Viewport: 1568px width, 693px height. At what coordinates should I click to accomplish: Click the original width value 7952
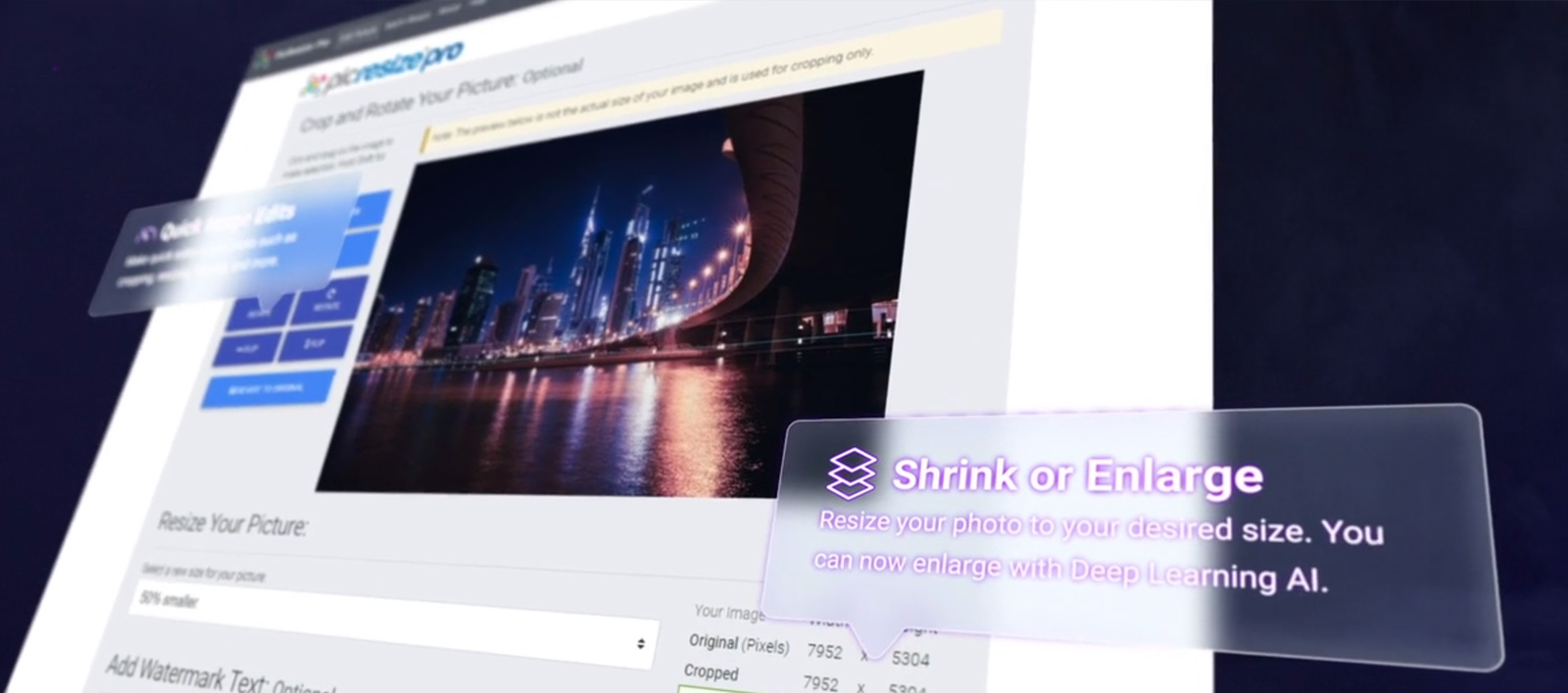(x=824, y=651)
